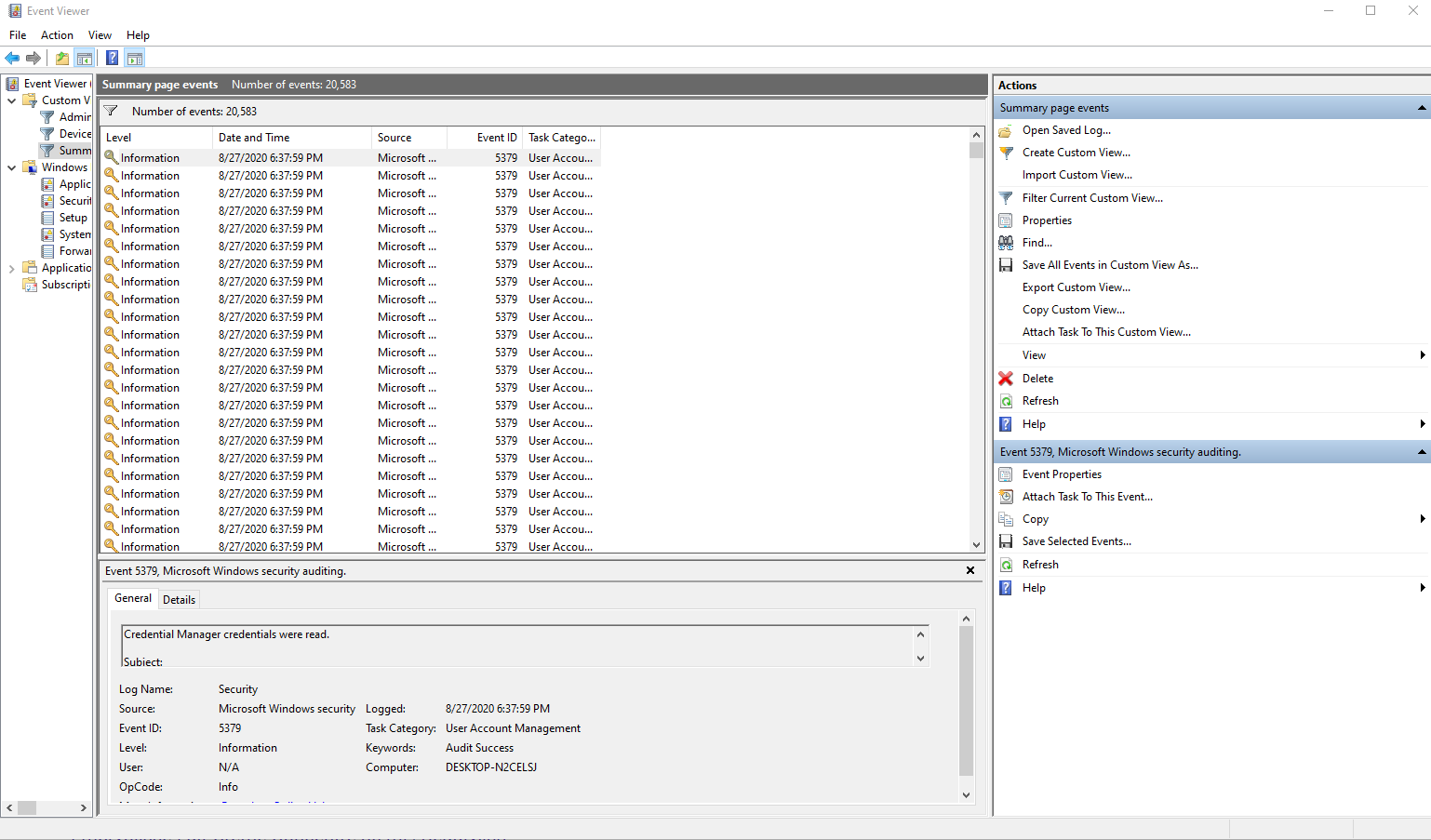1431x840 pixels.
Task: Switch to the Details tab
Action: [x=179, y=600]
